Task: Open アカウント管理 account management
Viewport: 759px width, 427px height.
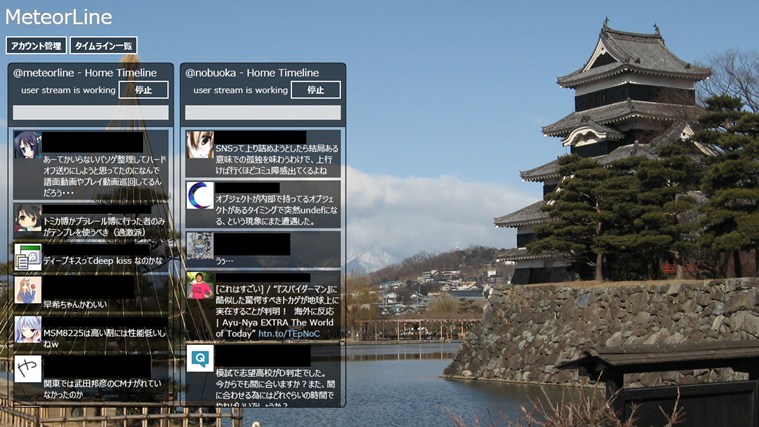Action: point(36,46)
